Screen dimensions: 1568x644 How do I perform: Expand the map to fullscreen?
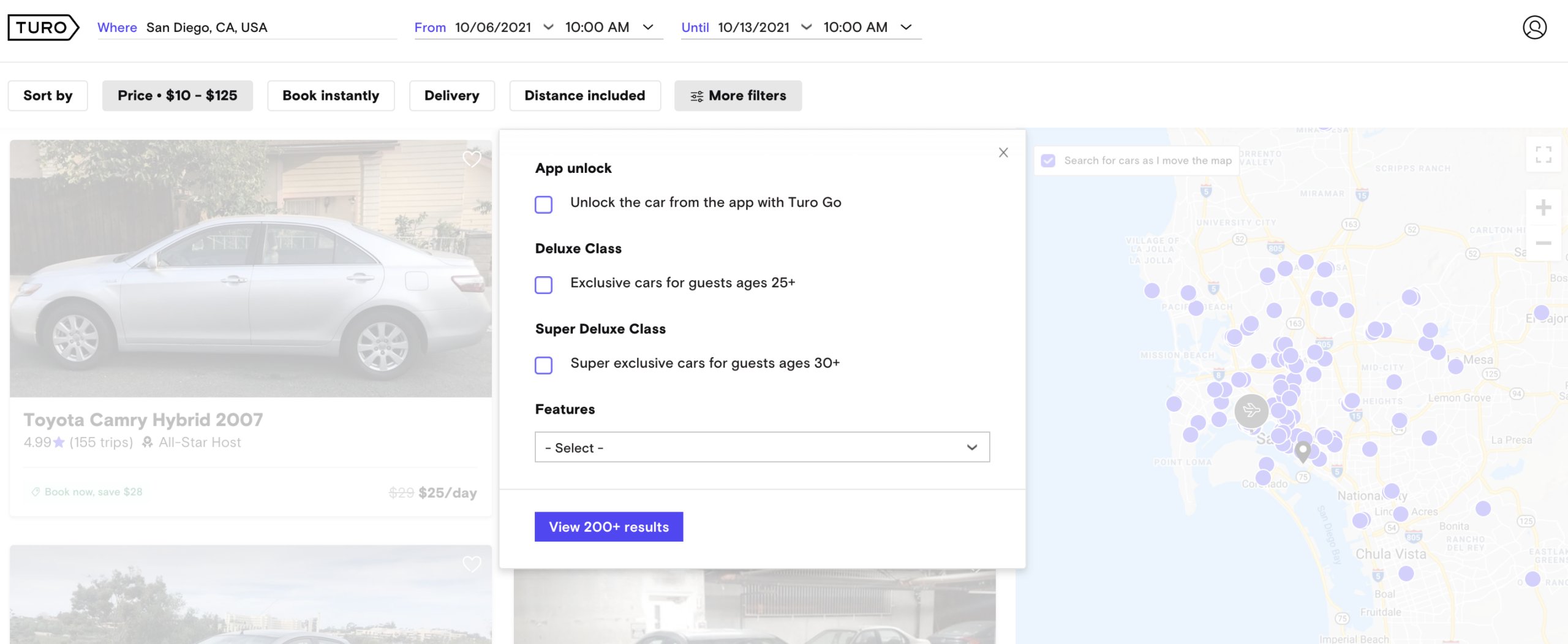click(x=1544, y=154)
